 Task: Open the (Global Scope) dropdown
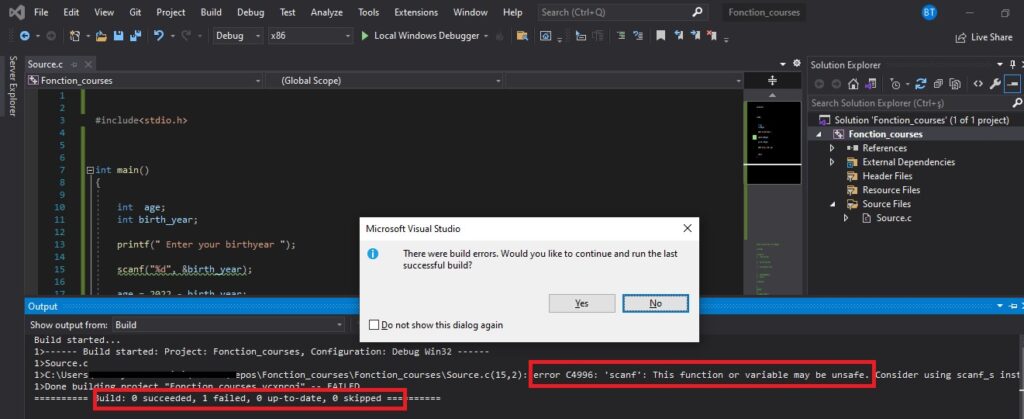pos(385,80)
